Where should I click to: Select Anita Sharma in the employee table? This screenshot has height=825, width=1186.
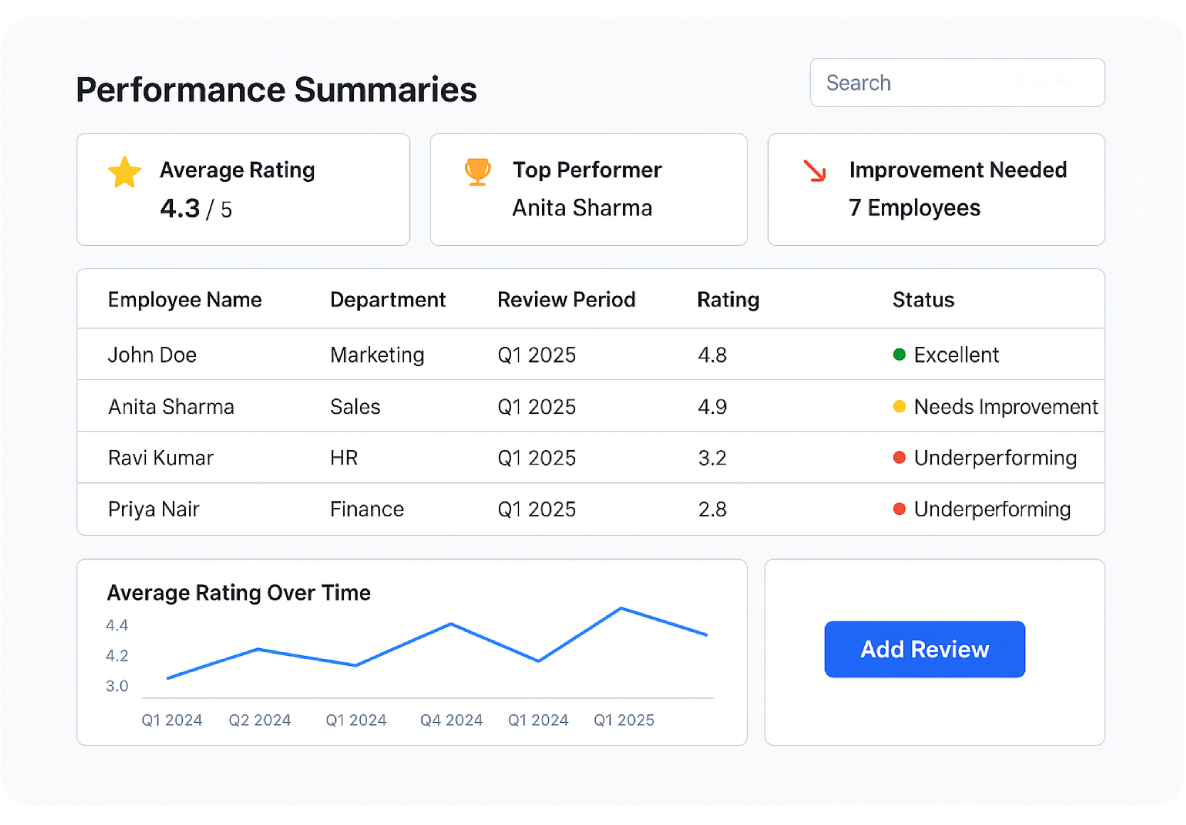[171, 407]
